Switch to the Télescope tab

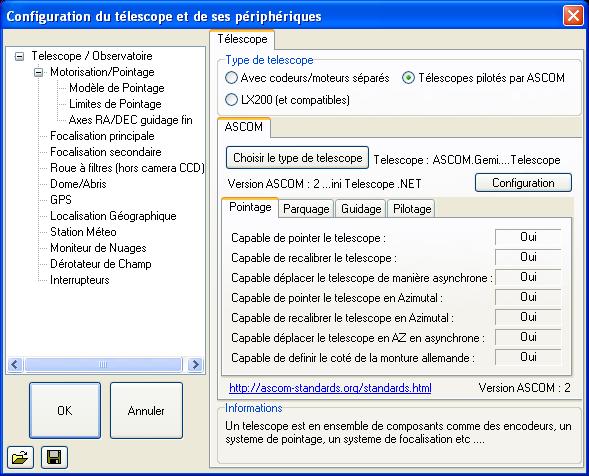pos(242,39)
